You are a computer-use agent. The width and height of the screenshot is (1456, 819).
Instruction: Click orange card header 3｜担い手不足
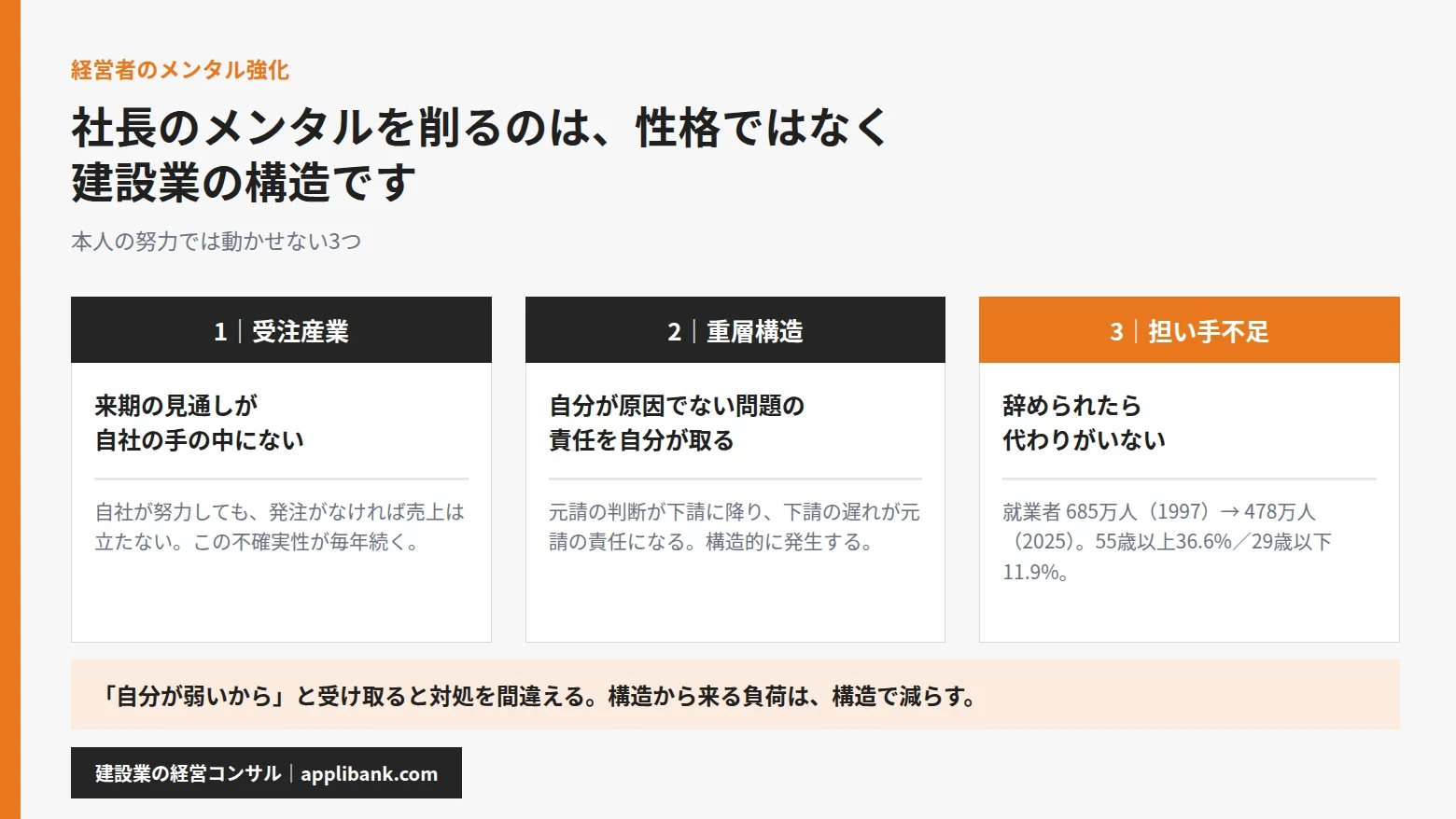(1189, 330)
